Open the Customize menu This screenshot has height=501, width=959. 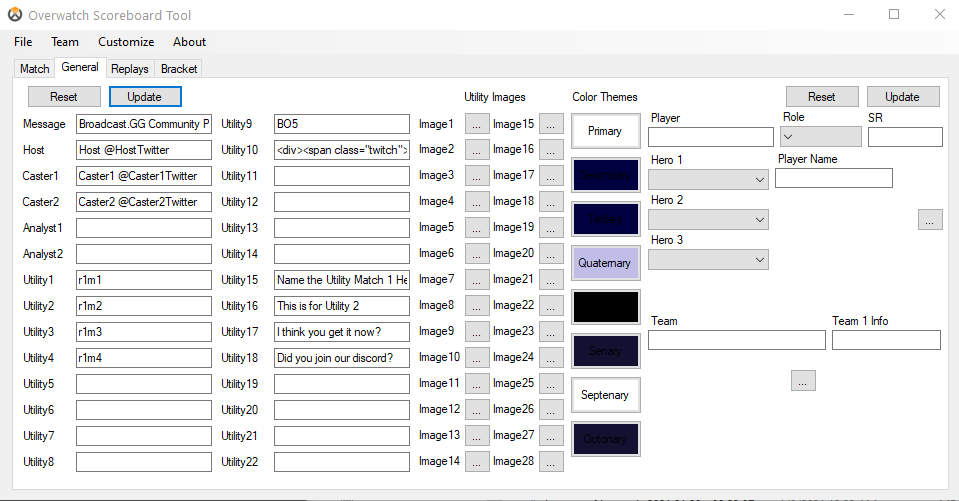pyautogui.click(x=126, y=42)
